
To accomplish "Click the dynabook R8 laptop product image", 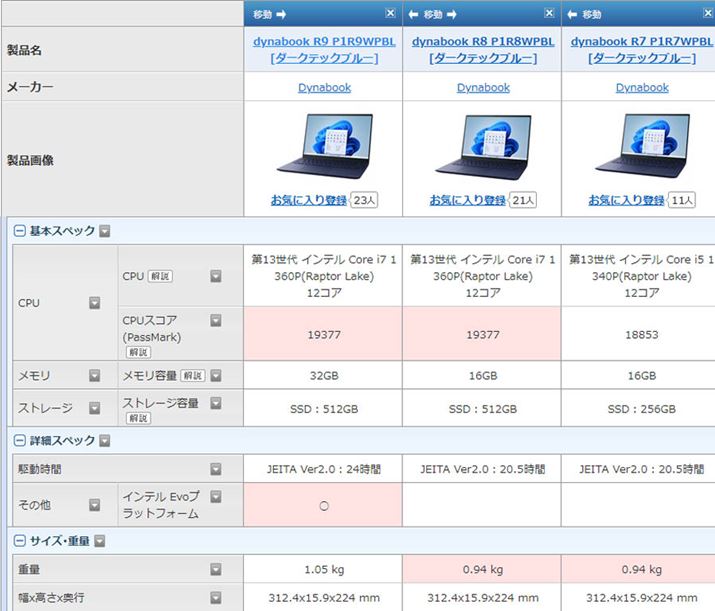I will [x=483, y=145].
